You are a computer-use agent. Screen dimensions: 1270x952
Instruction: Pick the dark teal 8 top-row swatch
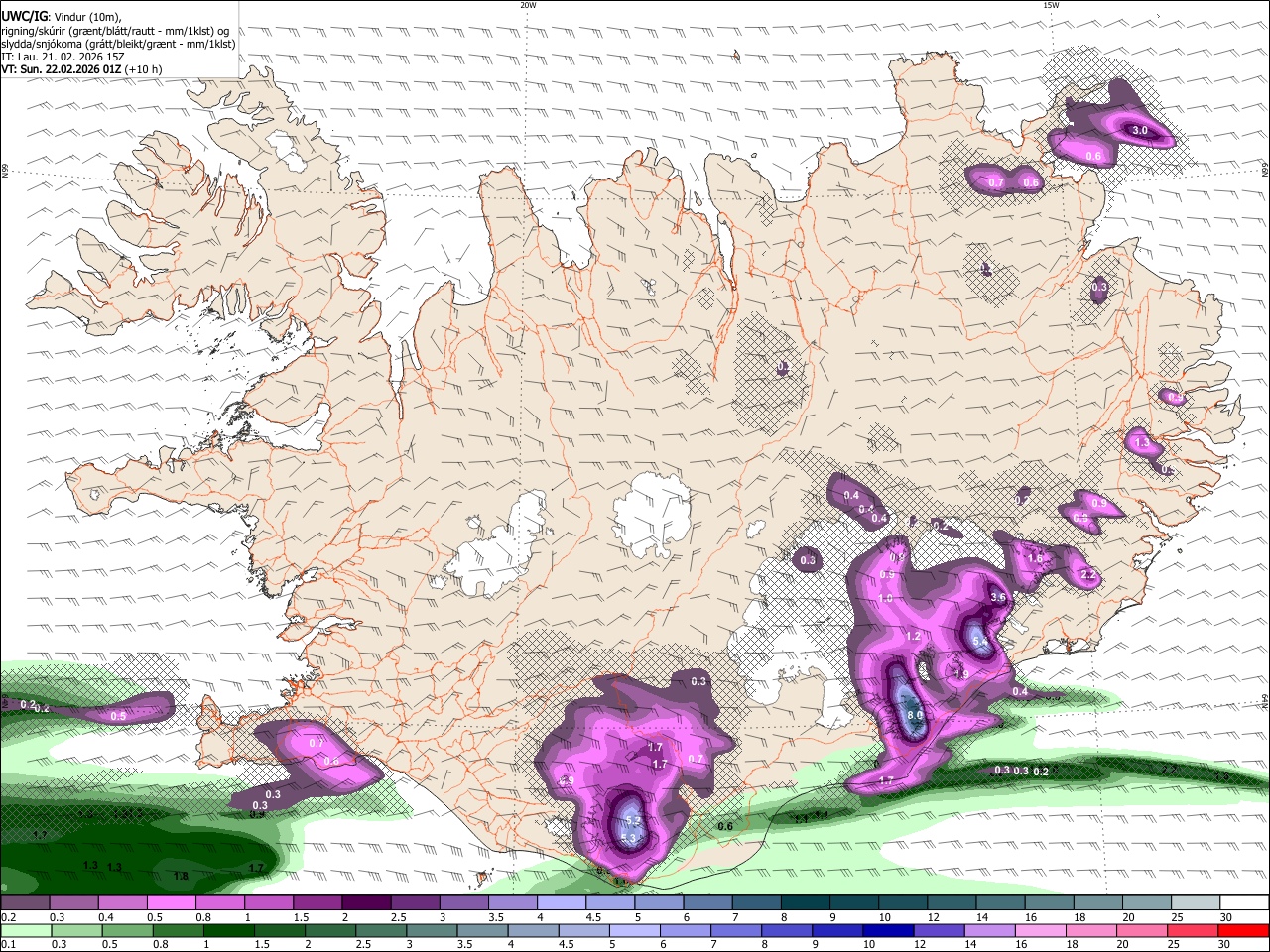point(804,903)
